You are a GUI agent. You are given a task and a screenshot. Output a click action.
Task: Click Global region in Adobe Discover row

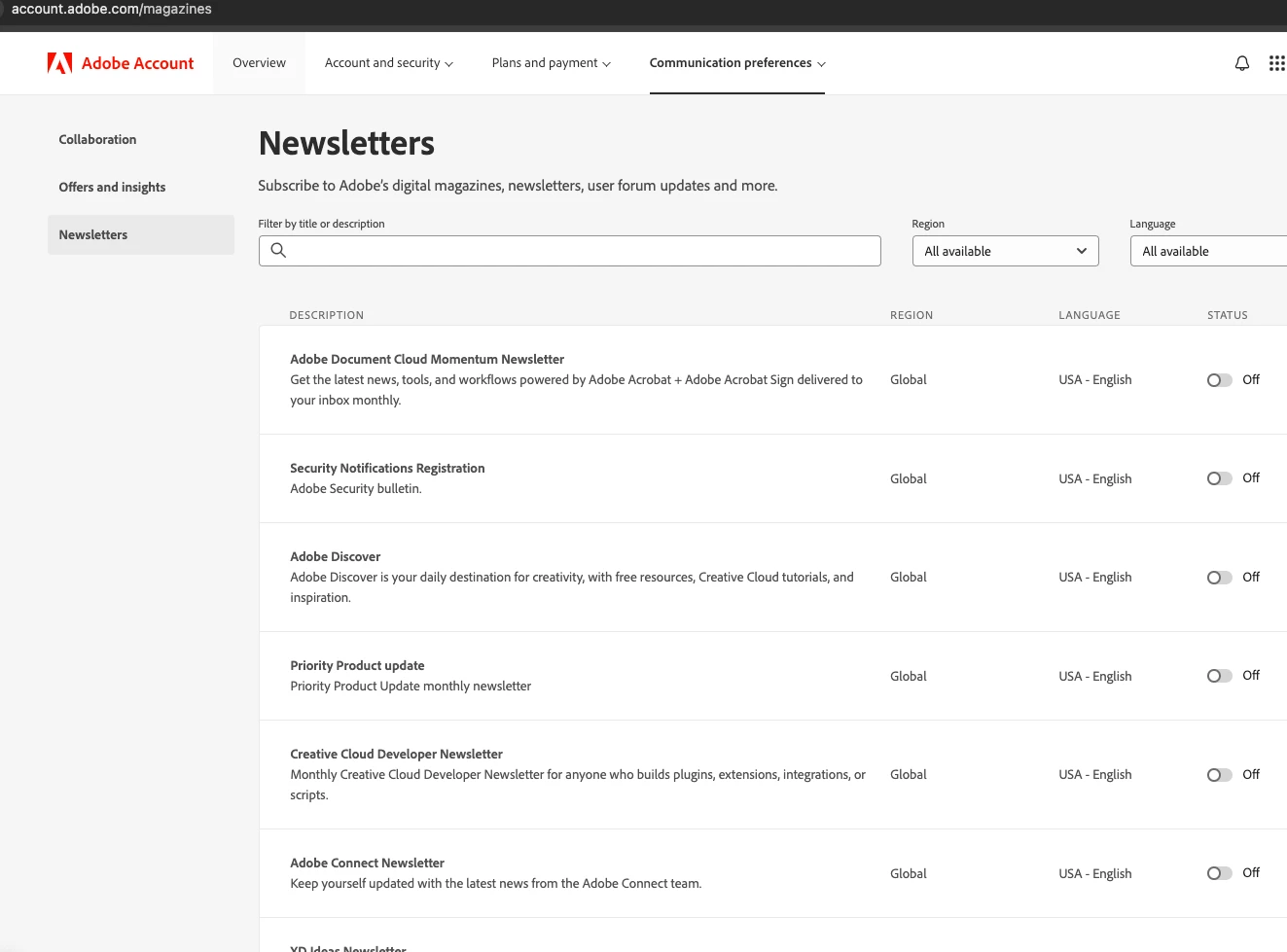click(x=909, y=577)
